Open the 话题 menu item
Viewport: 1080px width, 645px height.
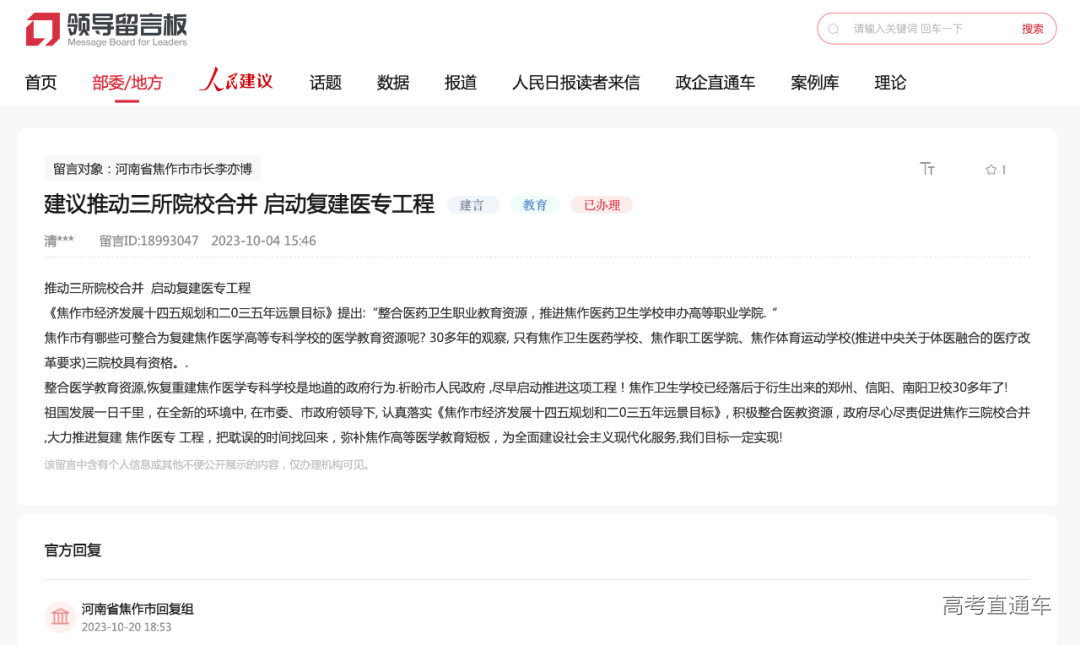pyautogui.click(x=325, y=83)
